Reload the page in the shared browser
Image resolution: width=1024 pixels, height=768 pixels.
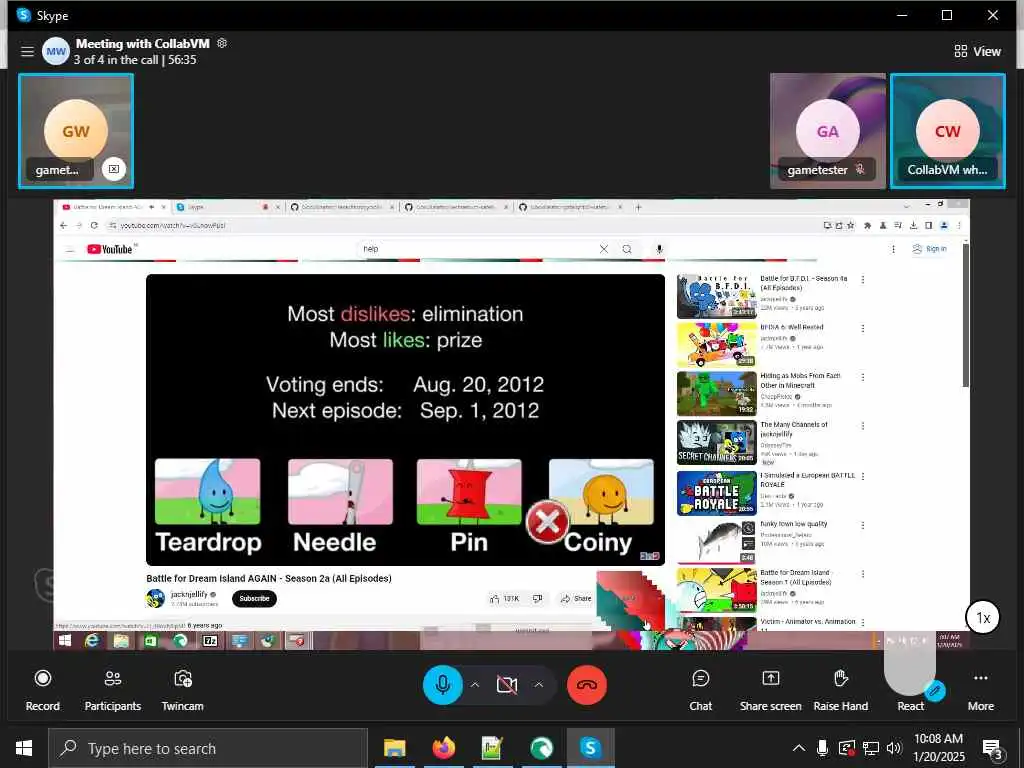tap(94, 225)
